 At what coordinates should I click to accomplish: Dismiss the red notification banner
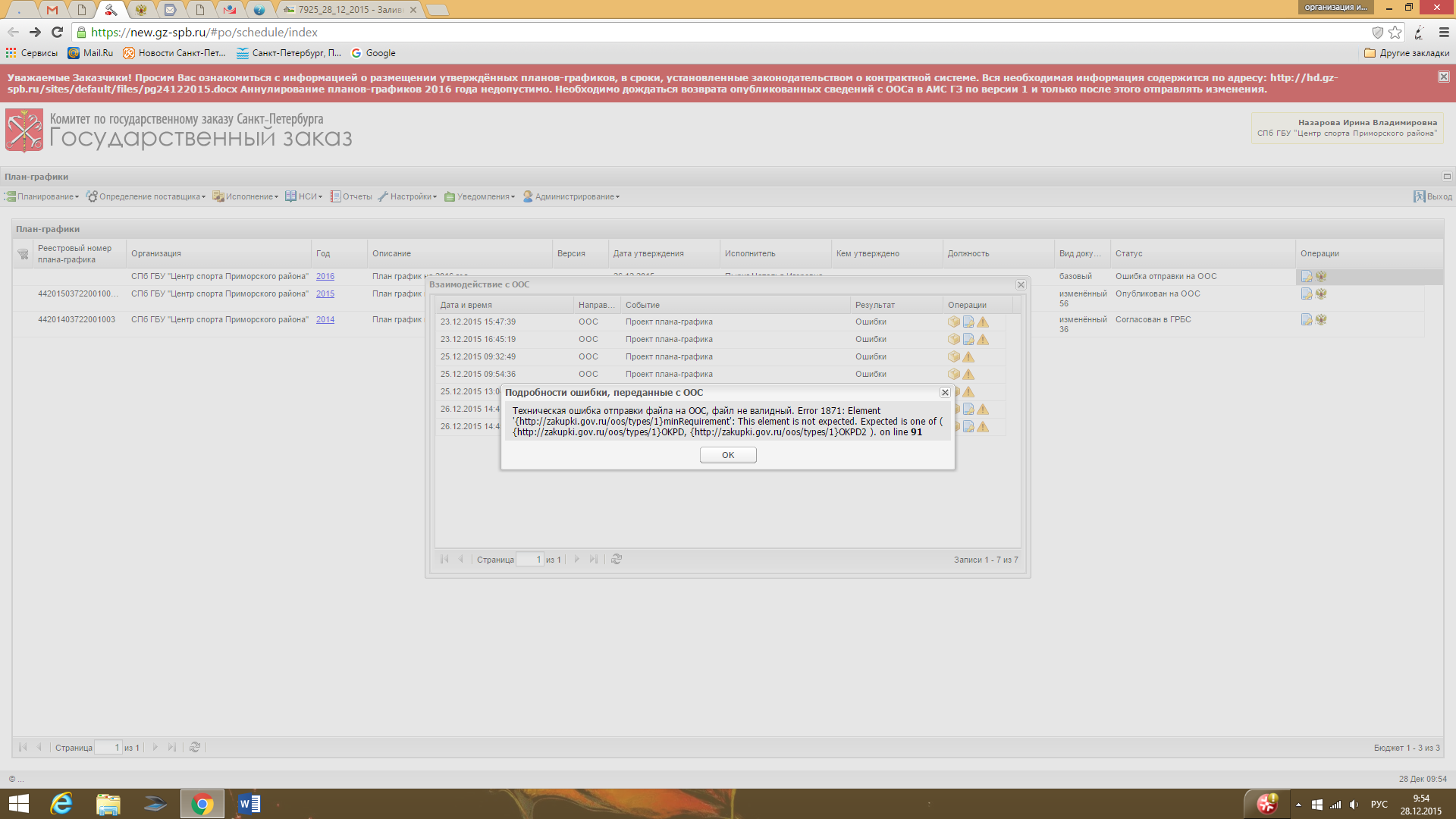(x=1443, y=77)
